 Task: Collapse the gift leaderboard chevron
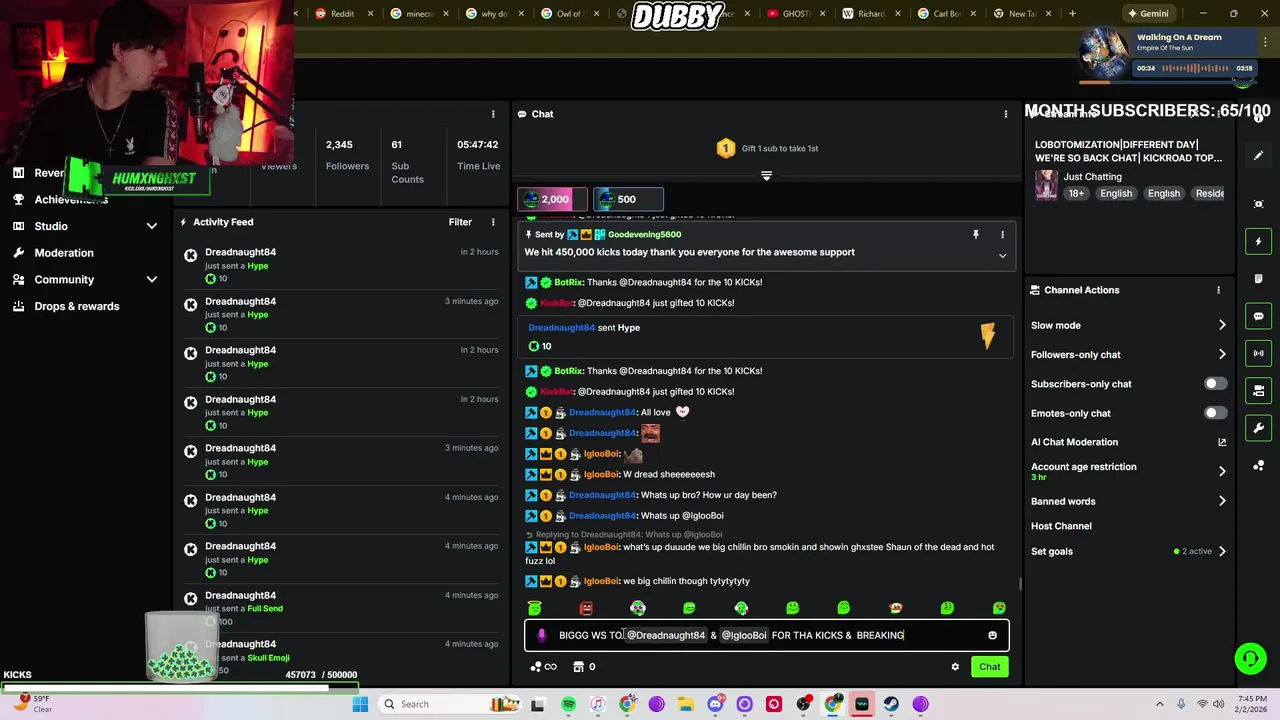pyautogui.click(x=766, y=176)
